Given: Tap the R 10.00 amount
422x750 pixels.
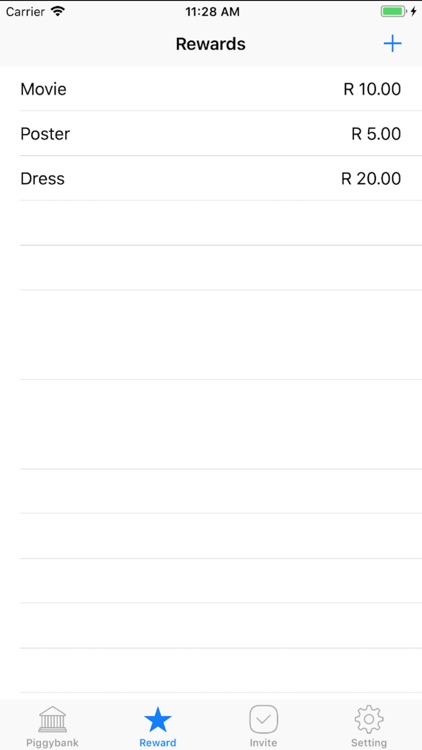Looking at the screenshot, I should (x=372, y=89).
